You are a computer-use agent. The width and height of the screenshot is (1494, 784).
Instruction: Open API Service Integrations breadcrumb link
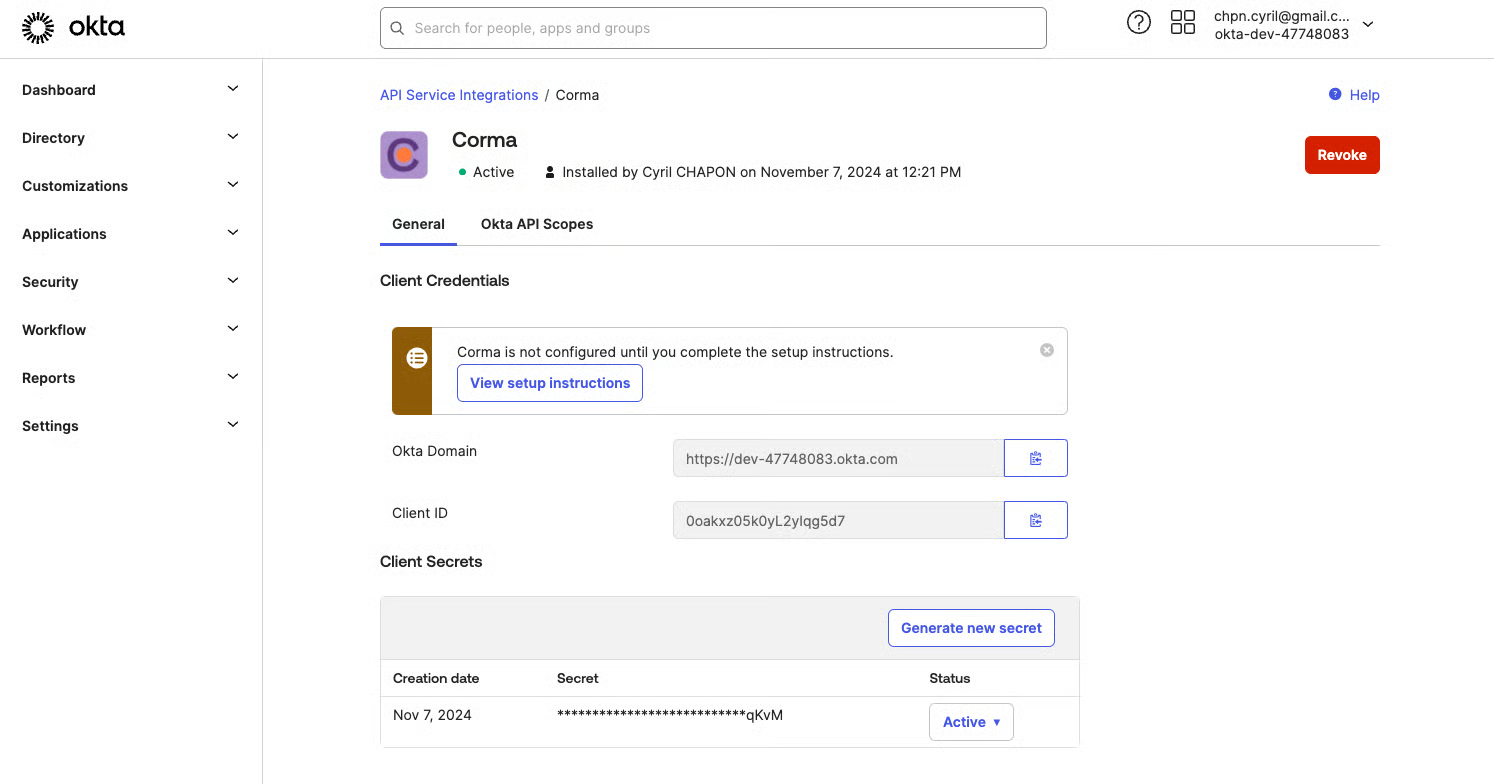(459, 95)
